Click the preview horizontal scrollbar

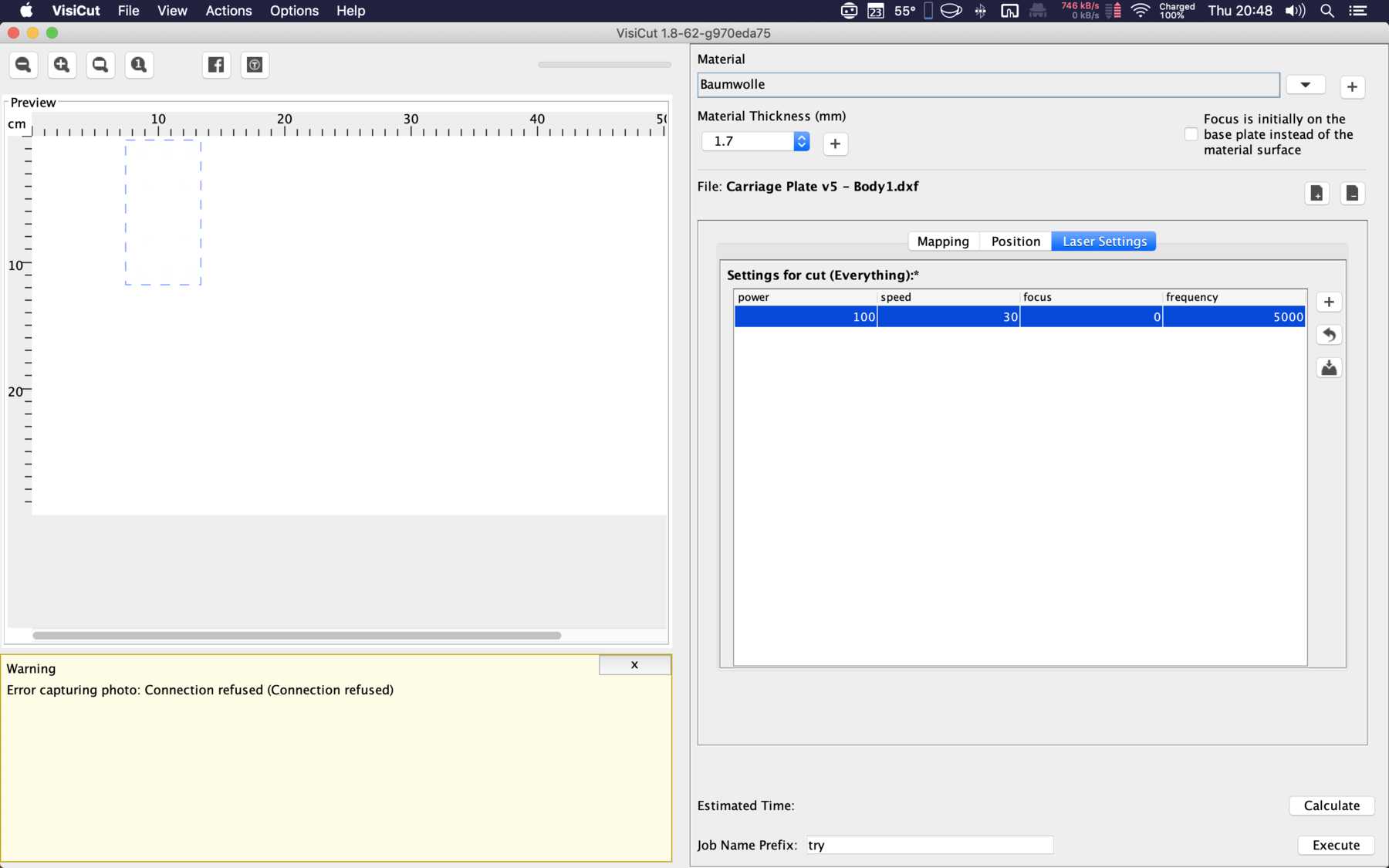click(x=297, y=636)
